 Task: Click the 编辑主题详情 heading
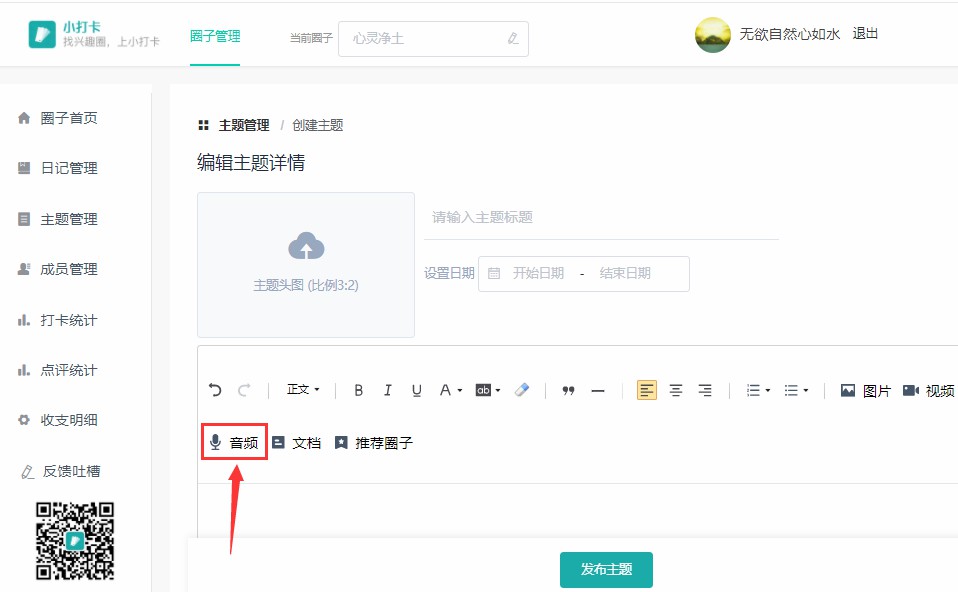pyautogui.click(x=251, y=163)
